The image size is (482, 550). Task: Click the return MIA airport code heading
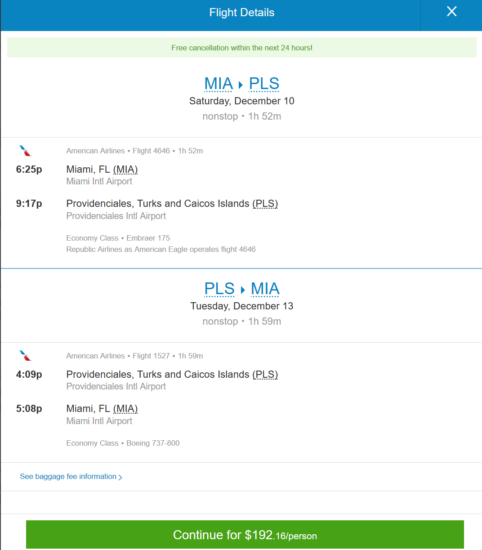(x=265, y=289)
